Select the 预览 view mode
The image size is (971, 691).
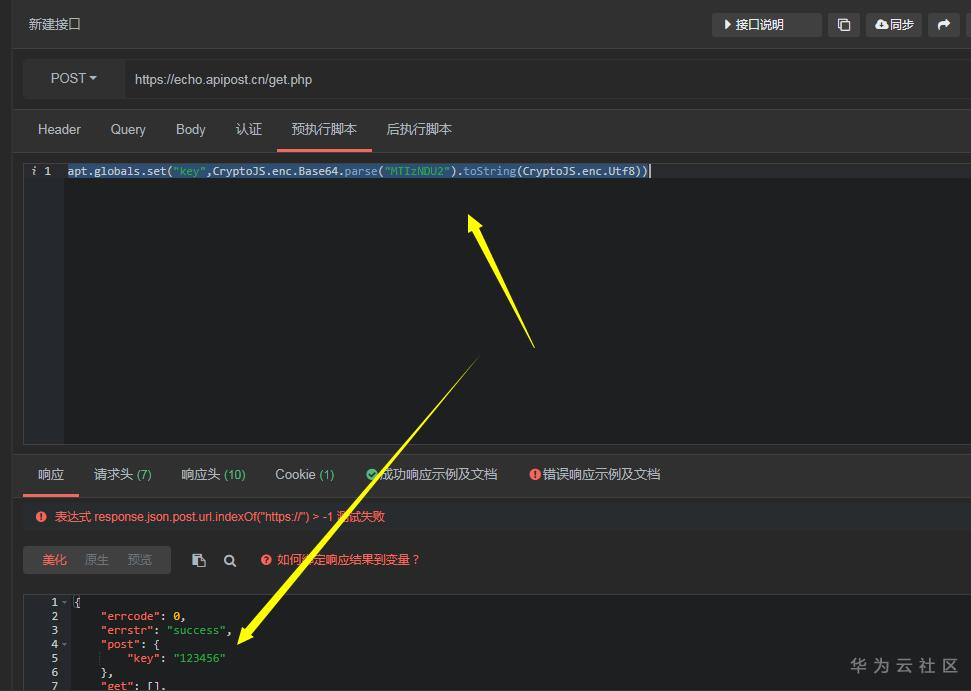[139, 560]
